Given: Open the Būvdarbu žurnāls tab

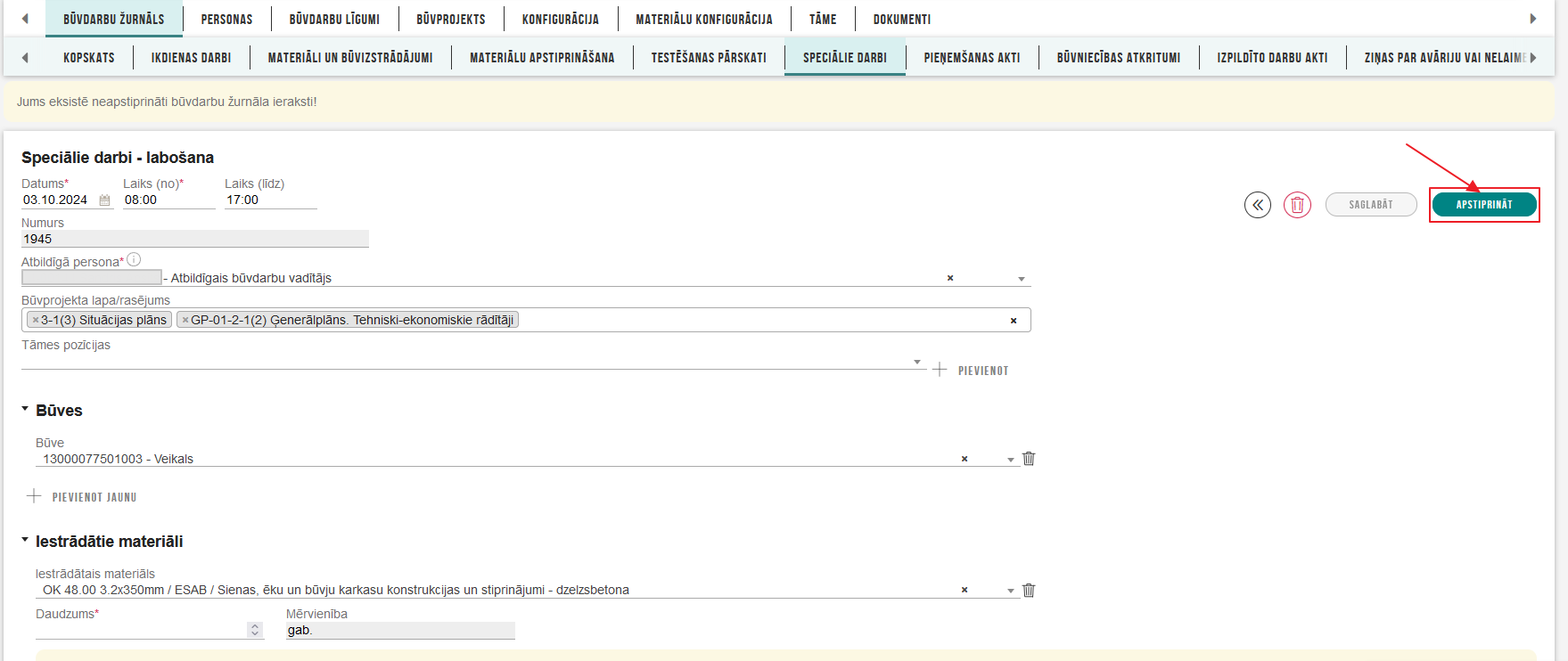Looking at the screenshot, I should 114,19.
